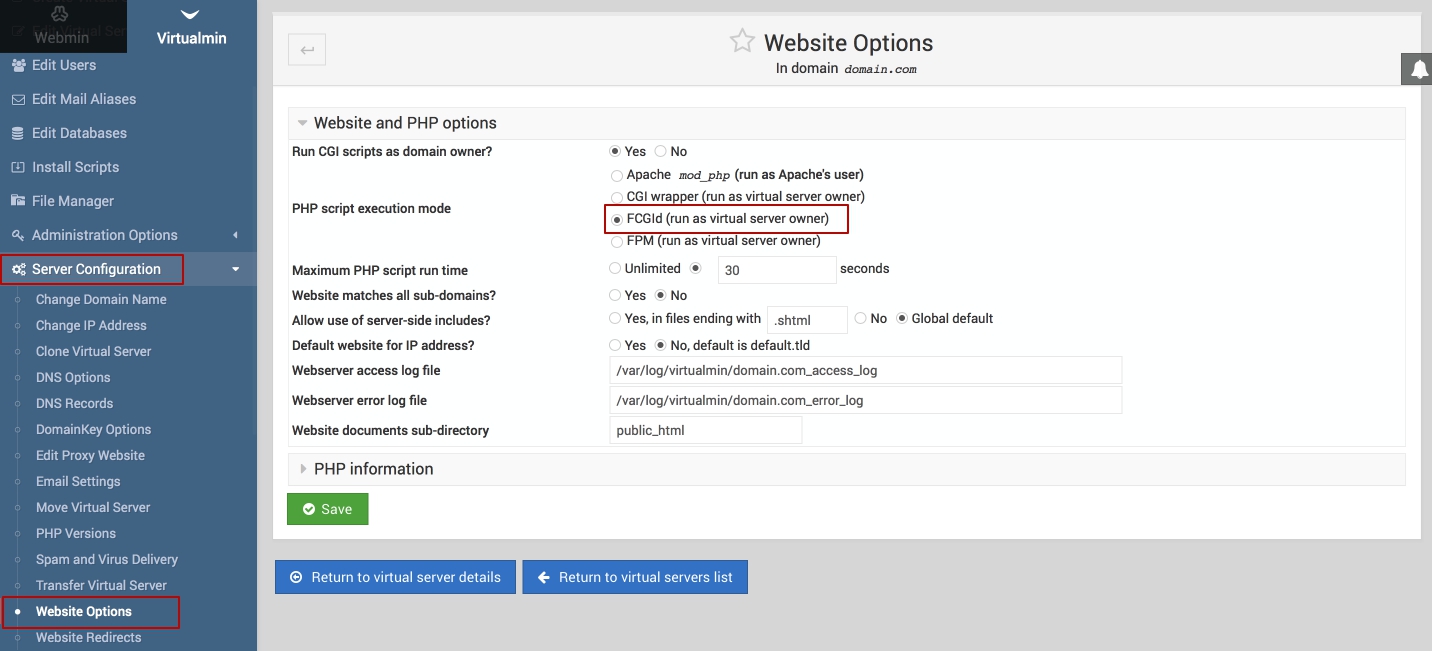1432x651 pixels.
Task: Click the green Save button
Action: (327, 509)
